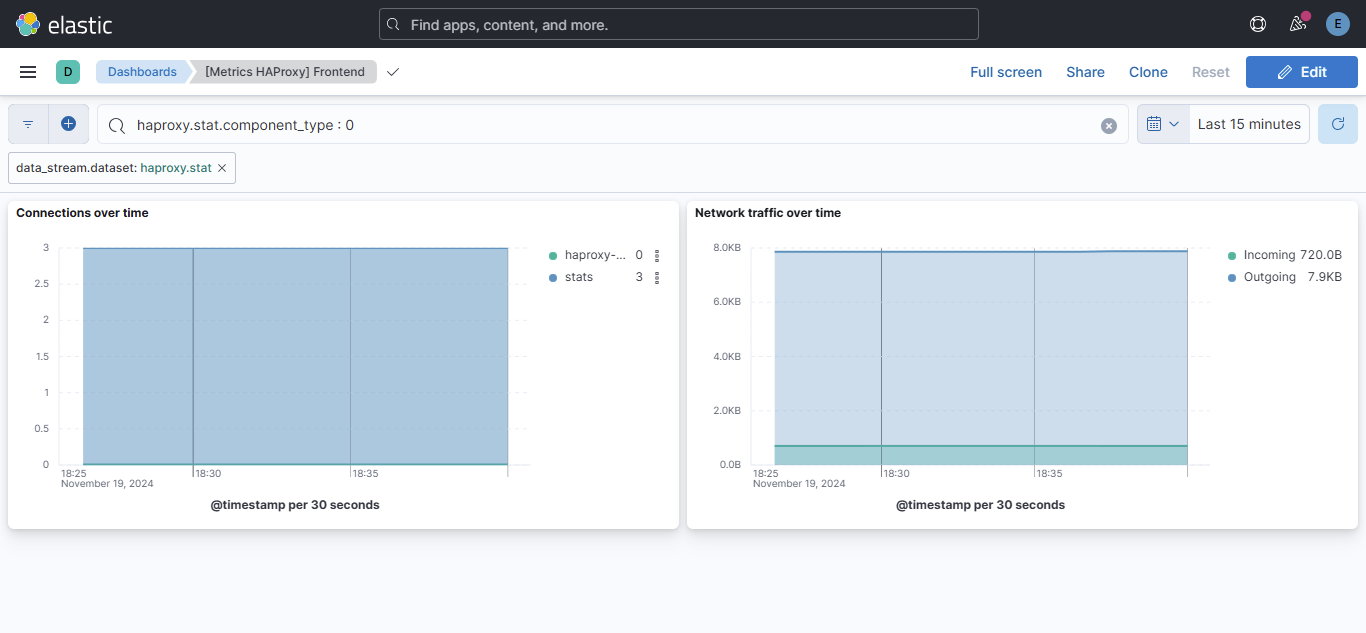Screen dimensions: 1366x633
Task: Navigate to the Dashboards breadcrumb
Action: 141,71
